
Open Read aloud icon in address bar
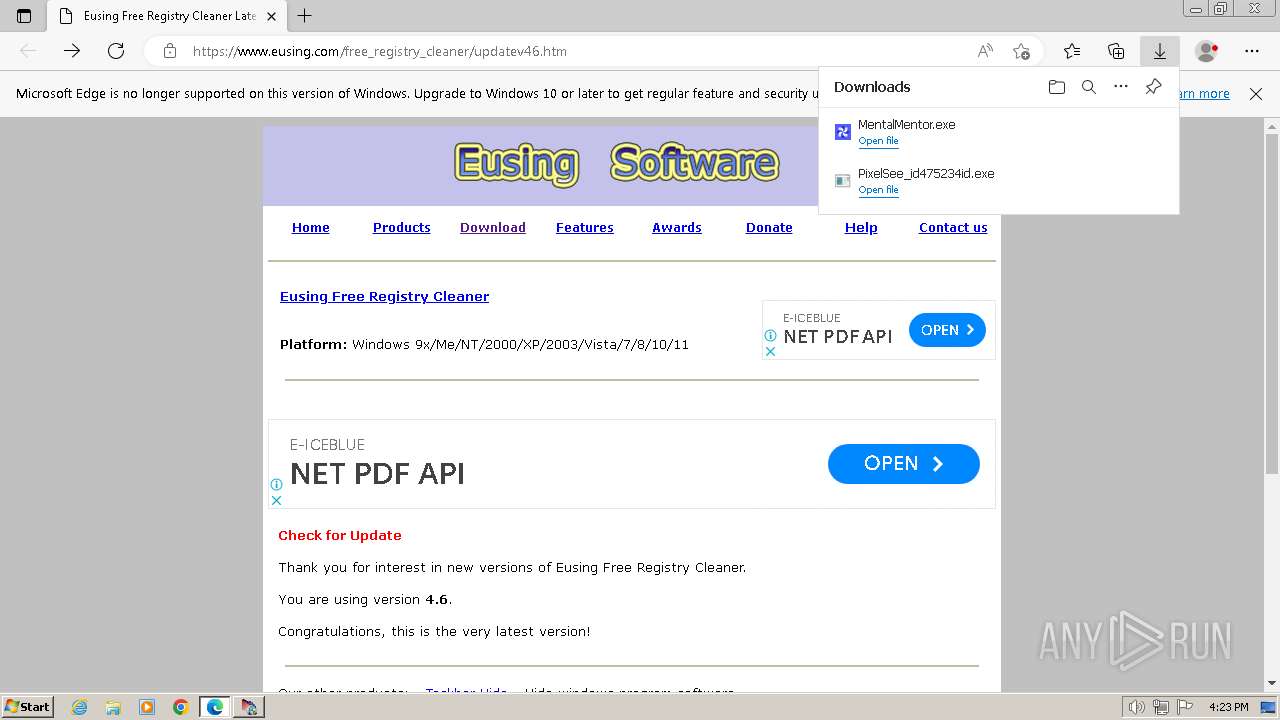point(985,51)
